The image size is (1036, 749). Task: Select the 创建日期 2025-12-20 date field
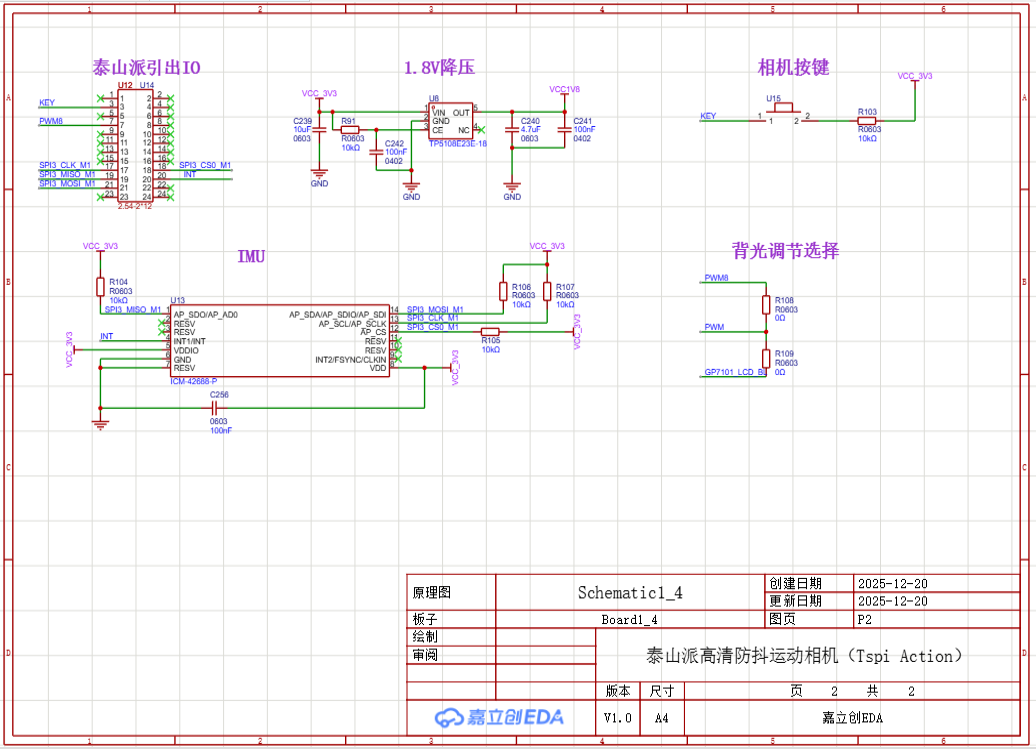(892, 583)
